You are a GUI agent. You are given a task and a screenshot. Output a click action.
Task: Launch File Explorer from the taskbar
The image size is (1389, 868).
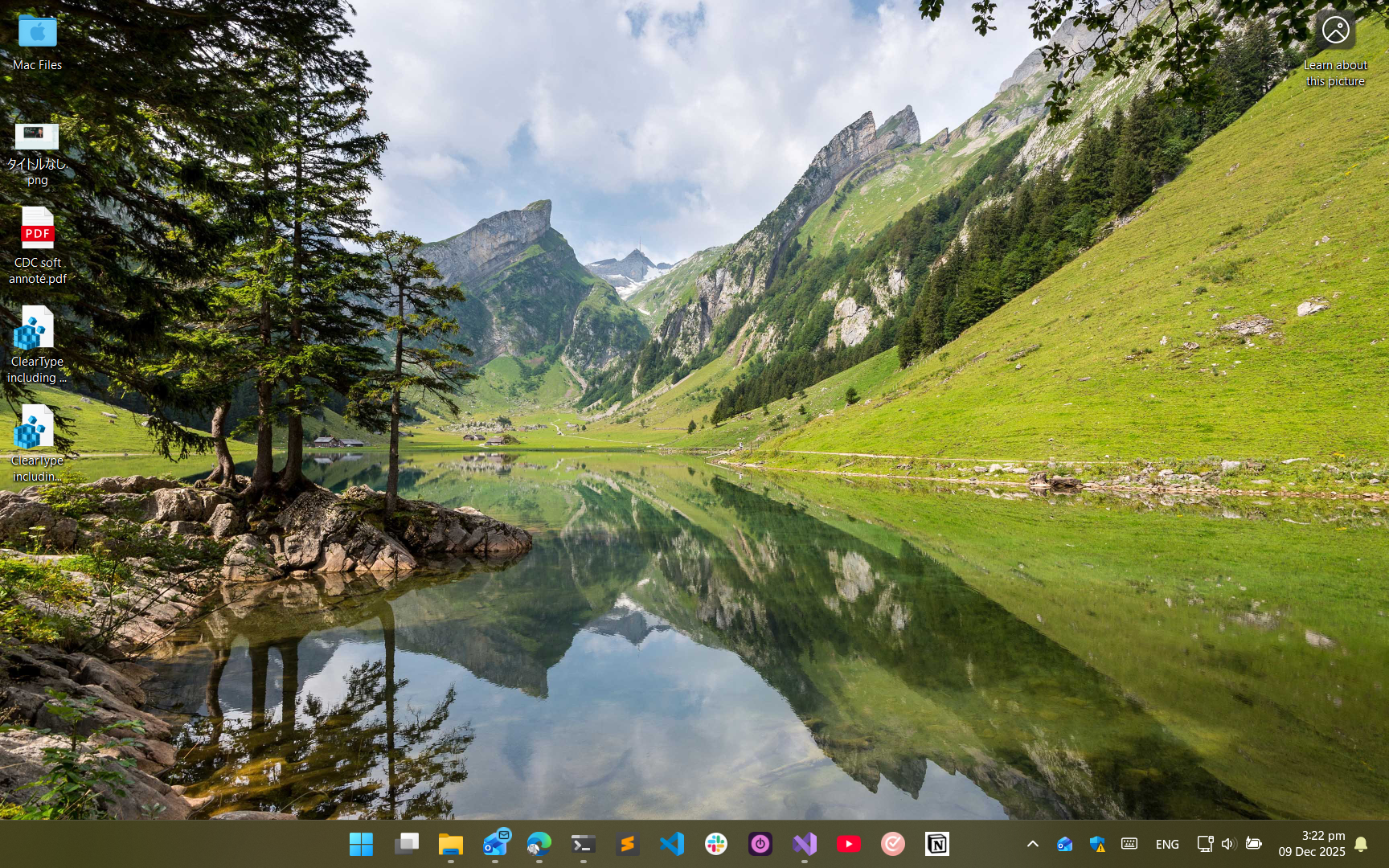click(x=450, y=844)
